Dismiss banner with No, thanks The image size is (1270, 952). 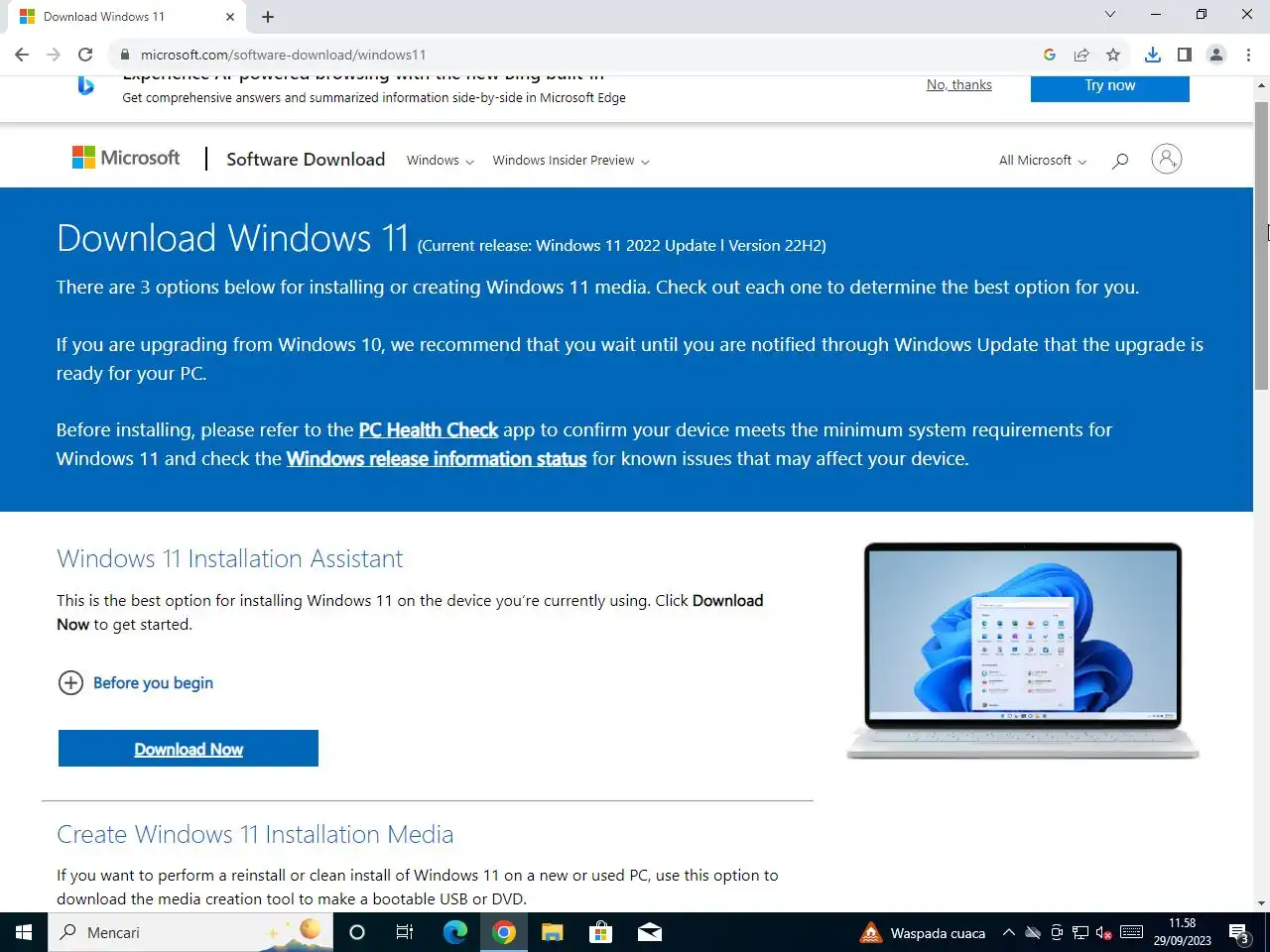click(959, 84)
